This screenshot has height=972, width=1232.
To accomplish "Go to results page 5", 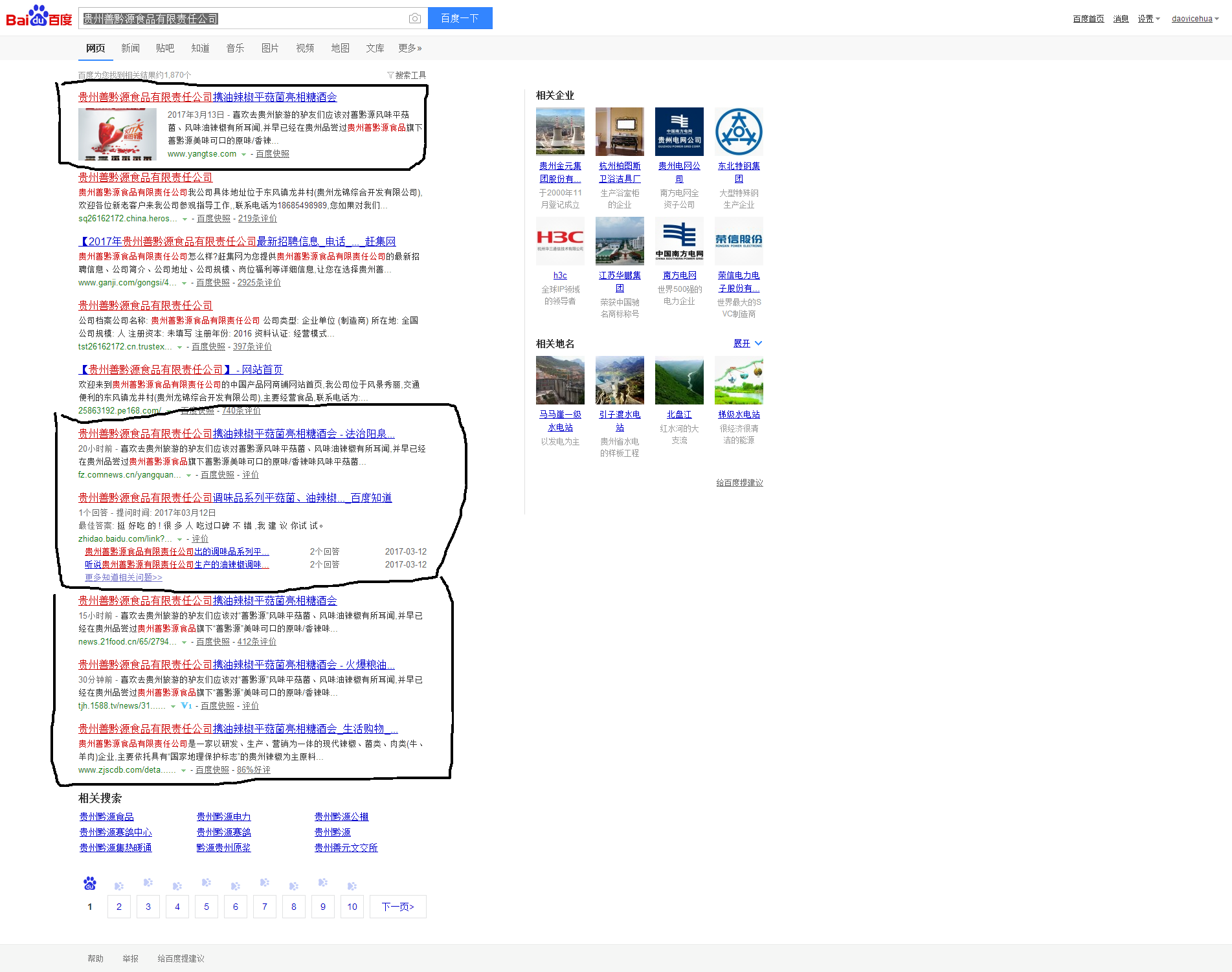I will click(207, 907).
